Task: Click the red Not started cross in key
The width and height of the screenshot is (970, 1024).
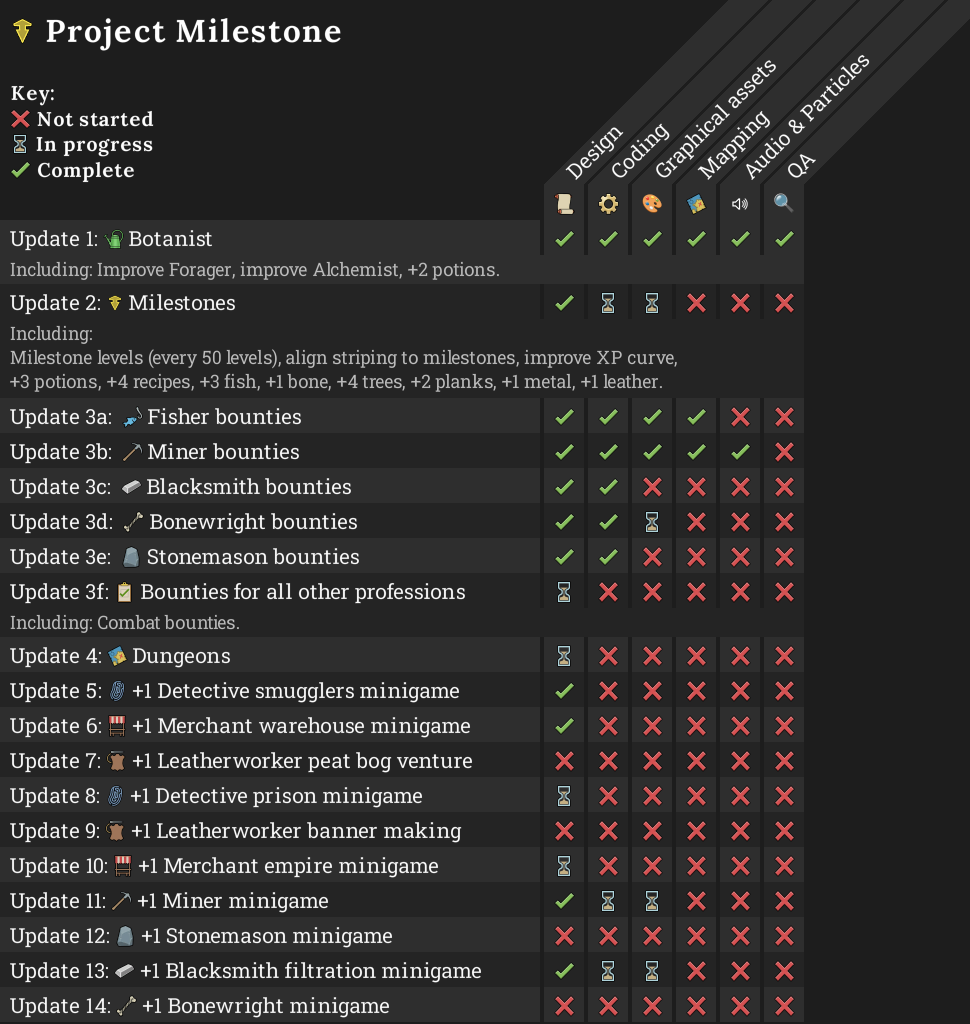Action: pyautogui.click(x=21, y=119)
